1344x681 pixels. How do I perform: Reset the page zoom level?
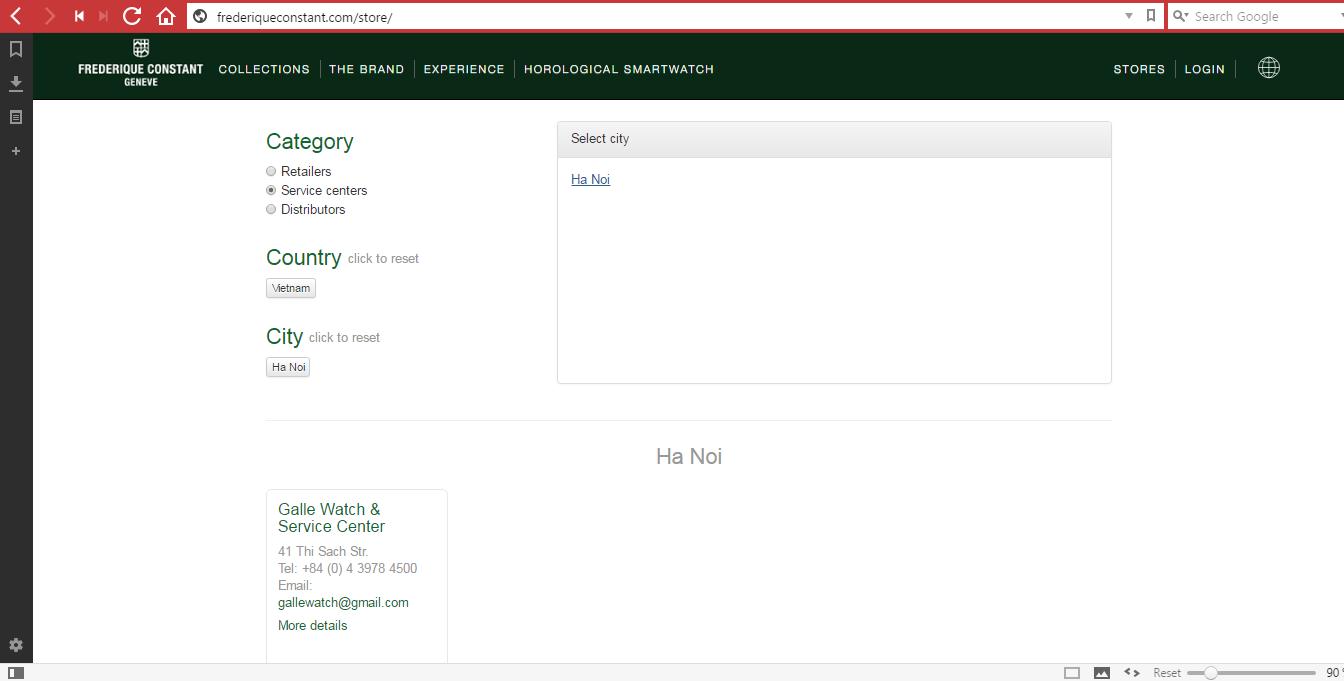[1166, 673]
